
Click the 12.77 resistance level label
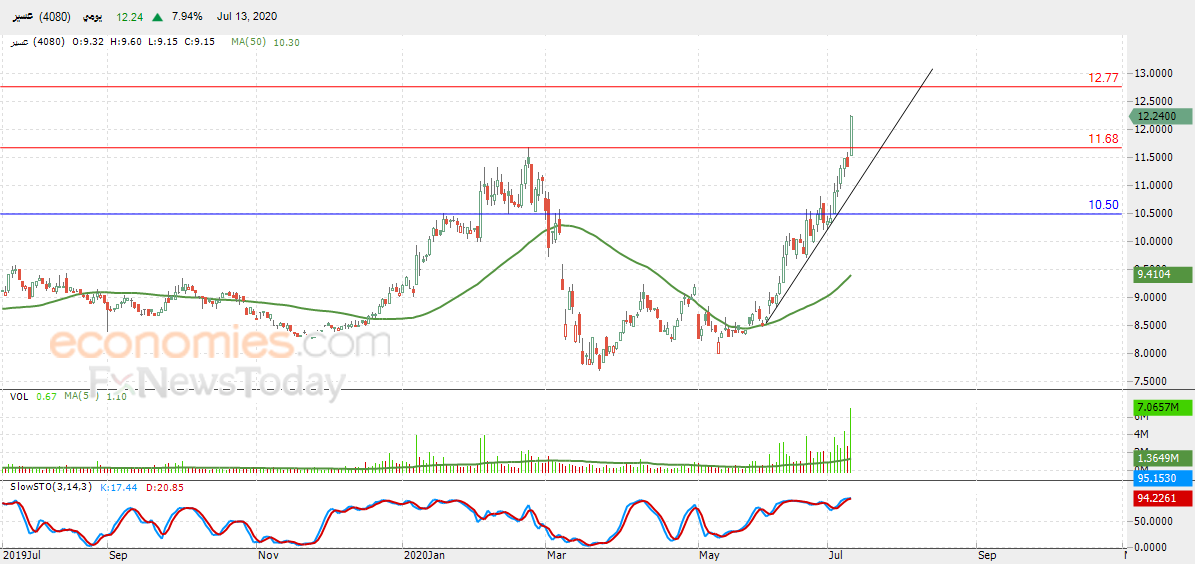coord(1104,77)
